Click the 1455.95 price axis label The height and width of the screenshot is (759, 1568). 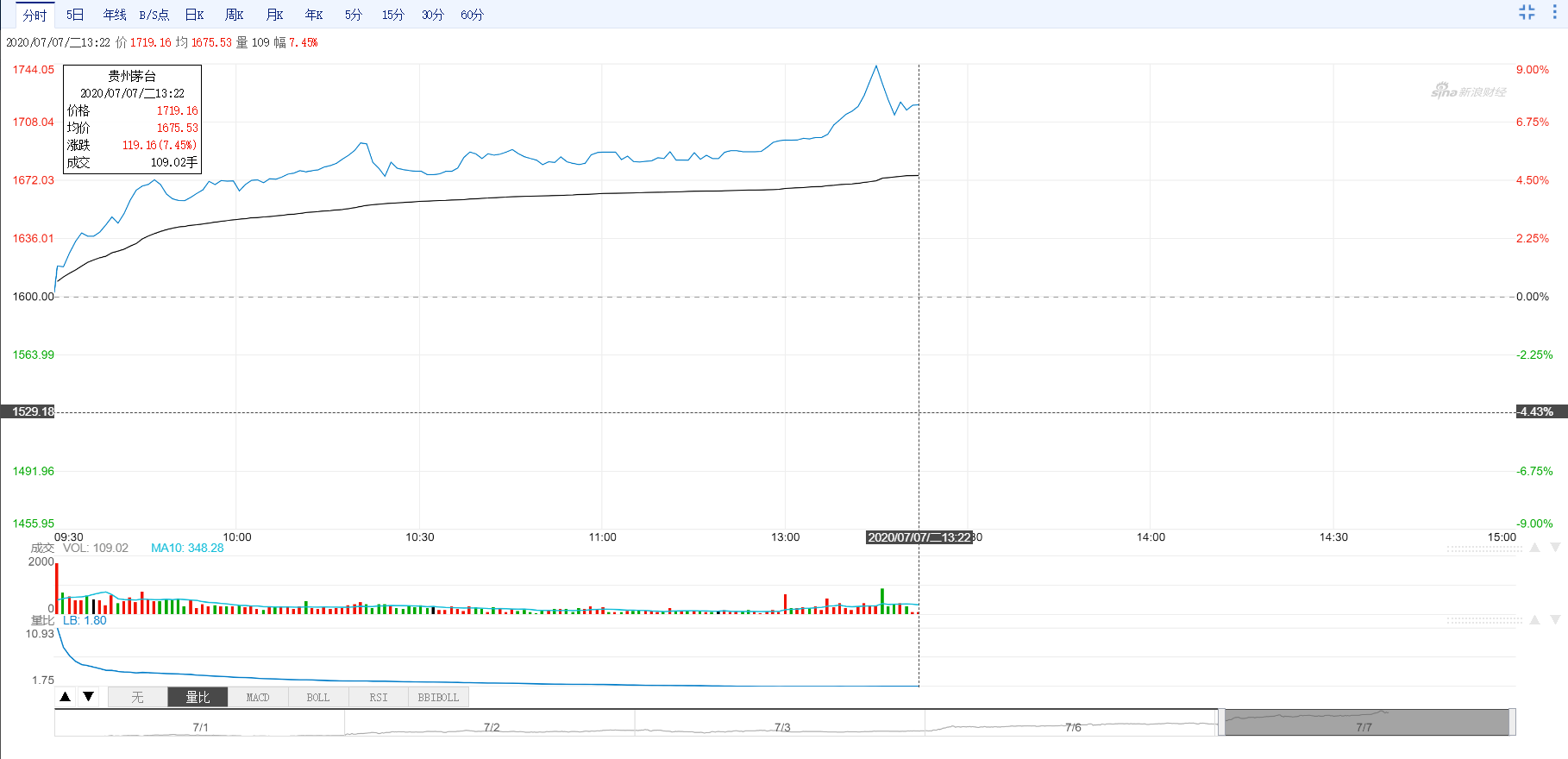click(33, 524)
